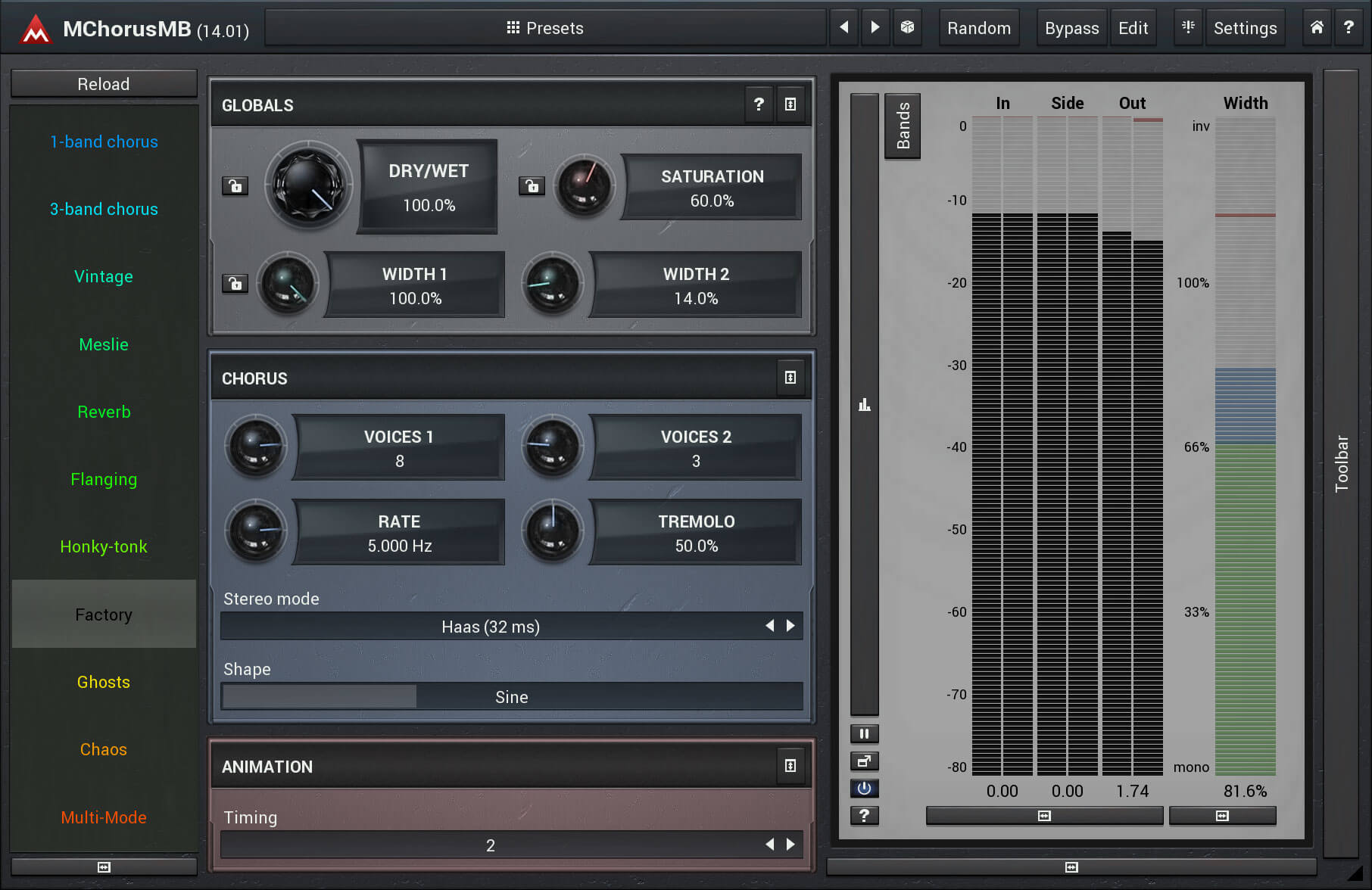Collapse the GLOBALS panel
The image size is (1372, 890).
[x=790, y=104]
